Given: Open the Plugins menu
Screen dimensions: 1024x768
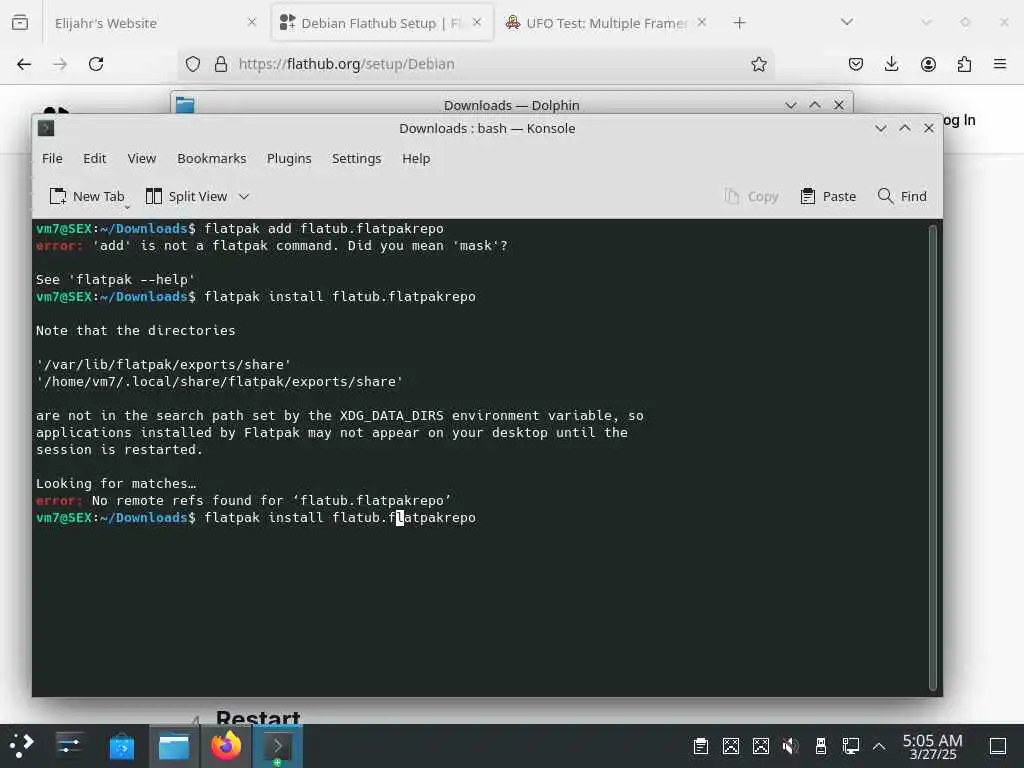Looking at the screenshot, I should click(x=289, y=159).
